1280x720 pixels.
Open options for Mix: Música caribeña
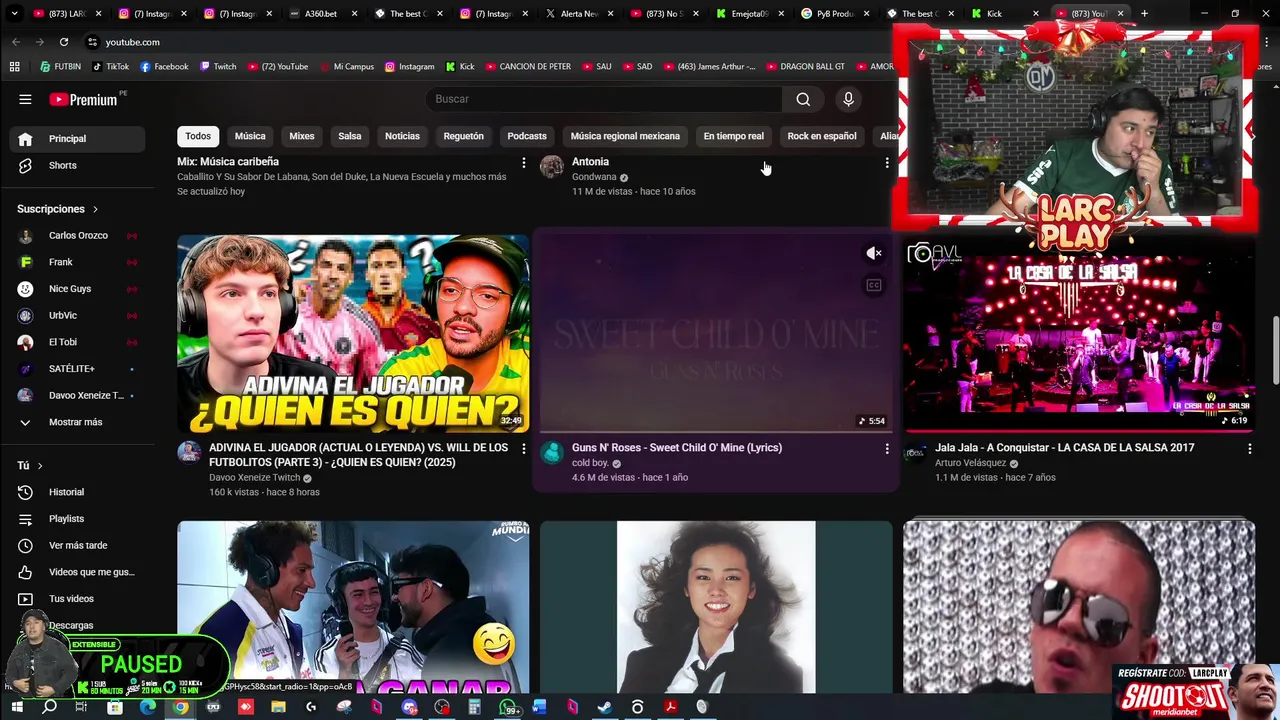pyautogui.click(x=523, y=162)
